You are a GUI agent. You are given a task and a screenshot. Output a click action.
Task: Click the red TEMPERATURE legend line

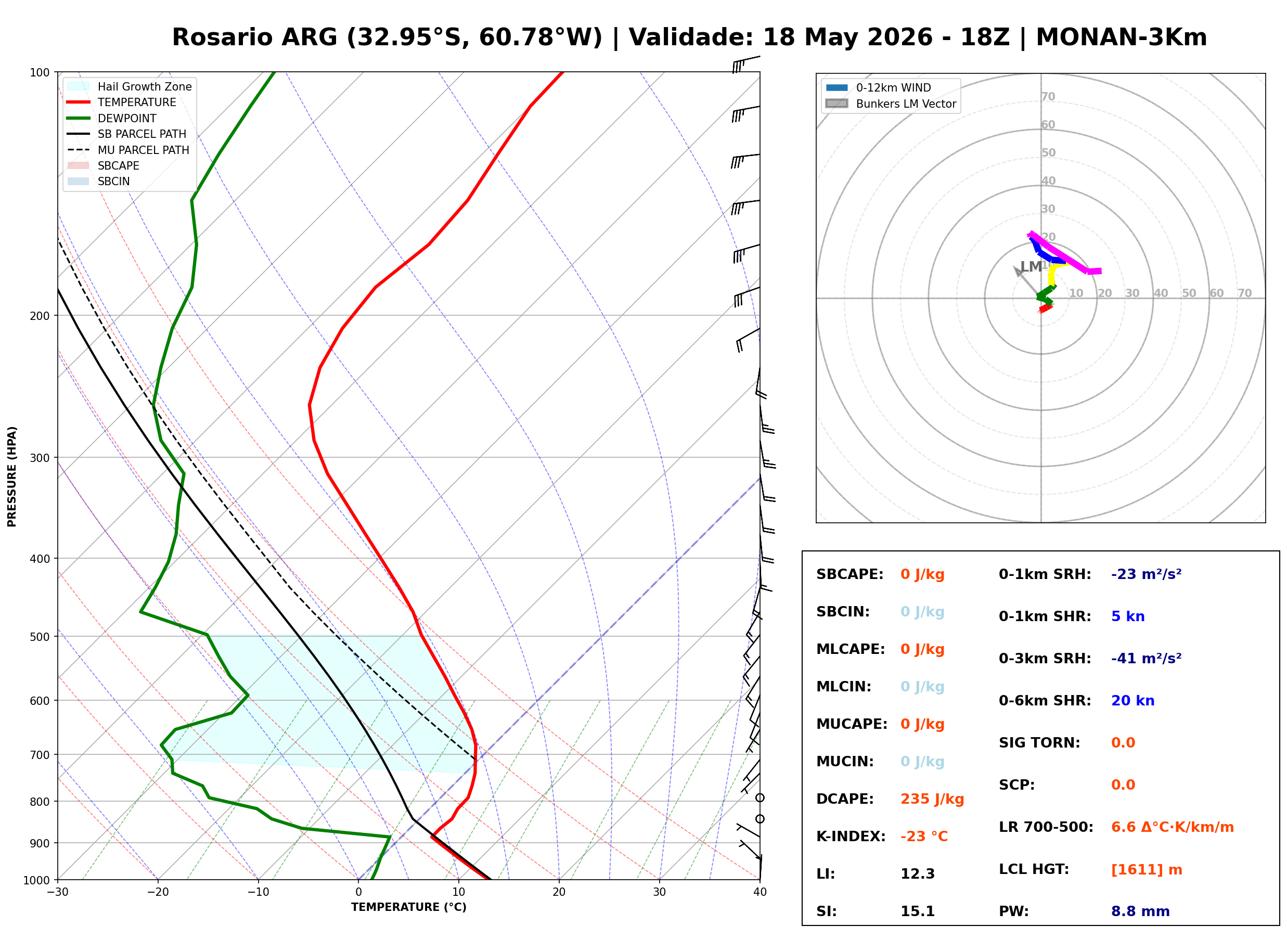79,102
